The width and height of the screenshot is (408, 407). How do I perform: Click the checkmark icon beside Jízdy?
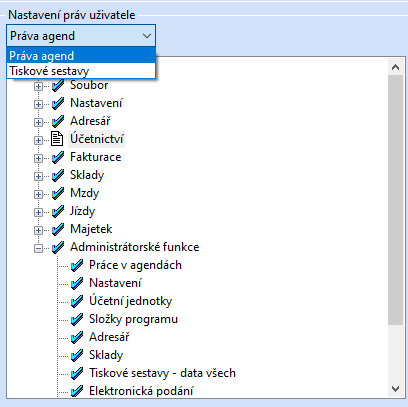58,211
